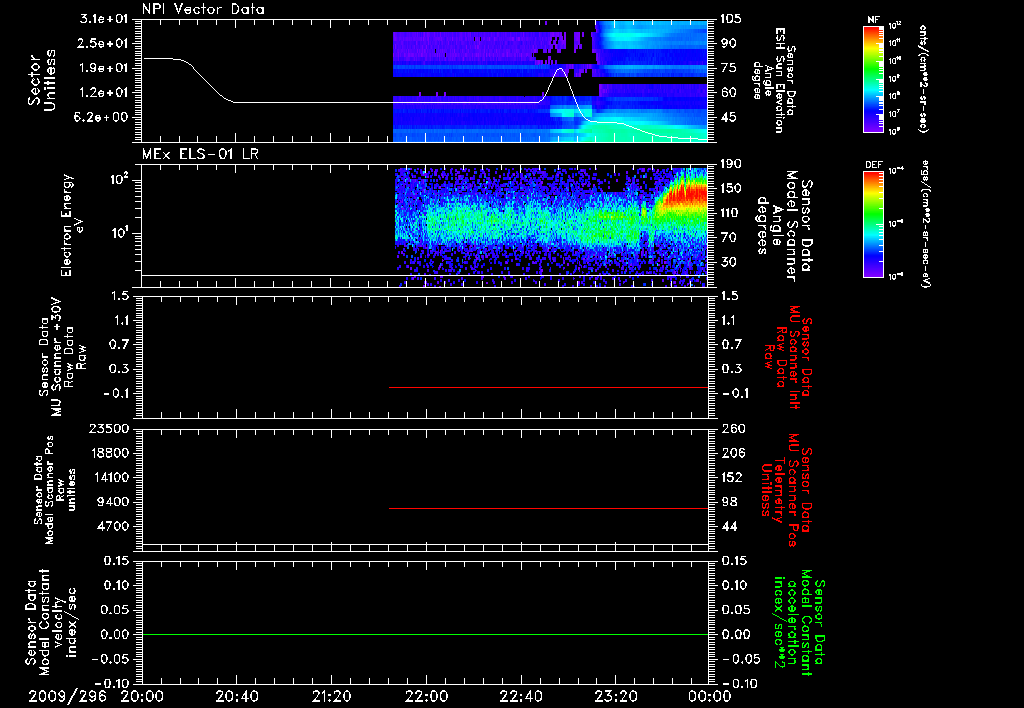The height and width of the screenshot is (708, 1024).
Task: Click the red MU Scanner +30V line
Action: point(549,387)
